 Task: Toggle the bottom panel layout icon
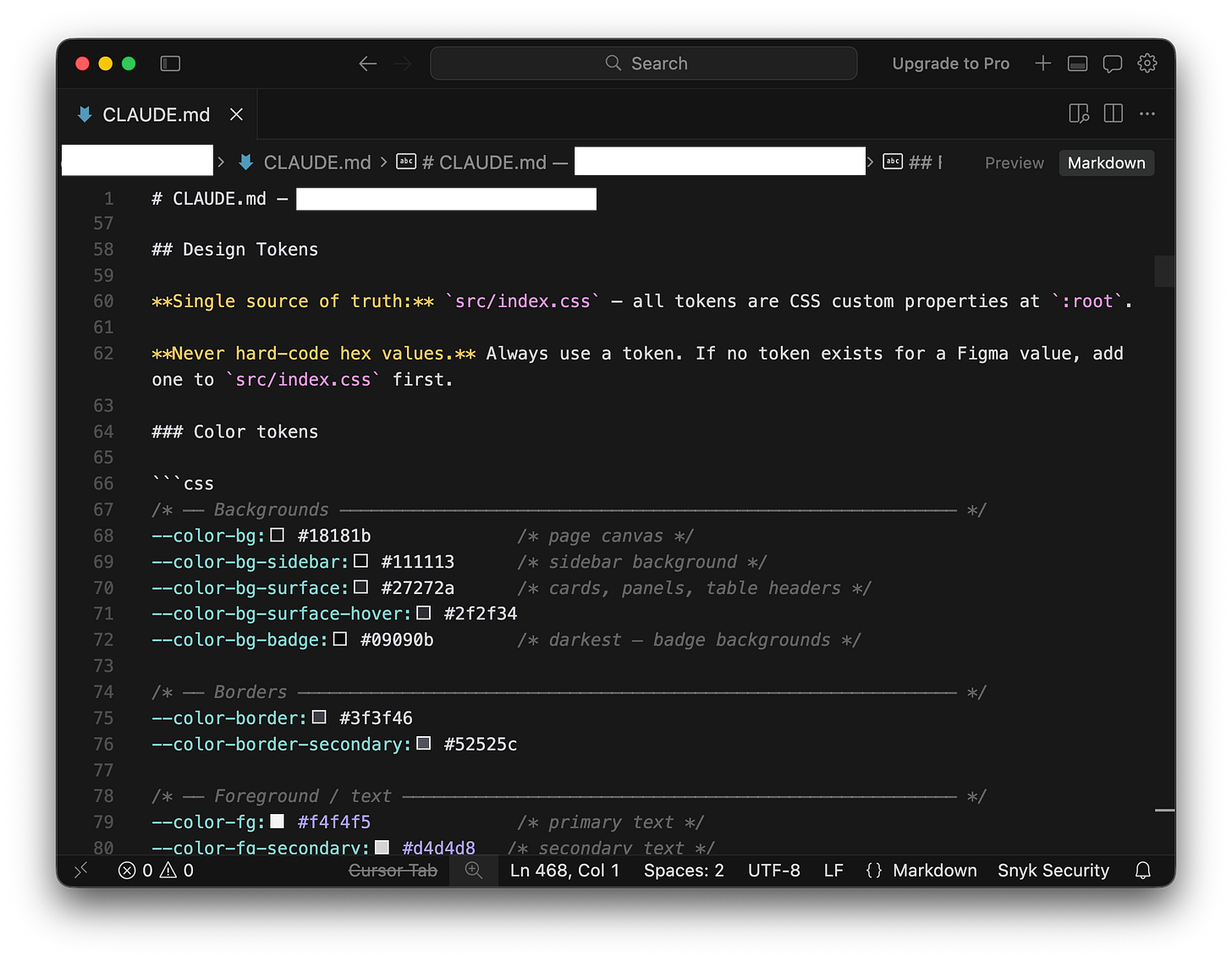[1077, 63]
